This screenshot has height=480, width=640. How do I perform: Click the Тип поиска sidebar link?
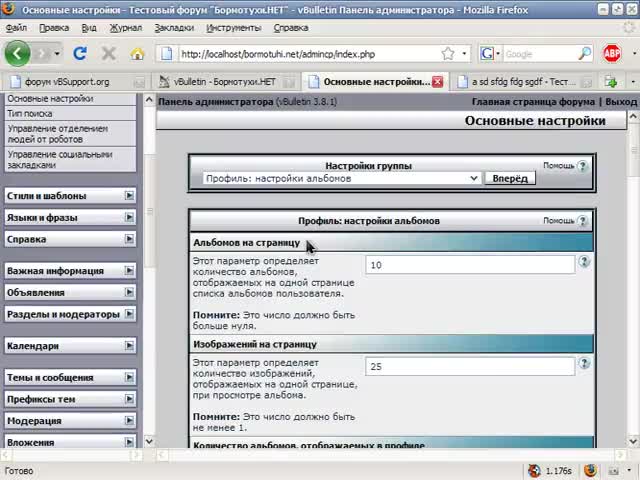click(30, 114)
